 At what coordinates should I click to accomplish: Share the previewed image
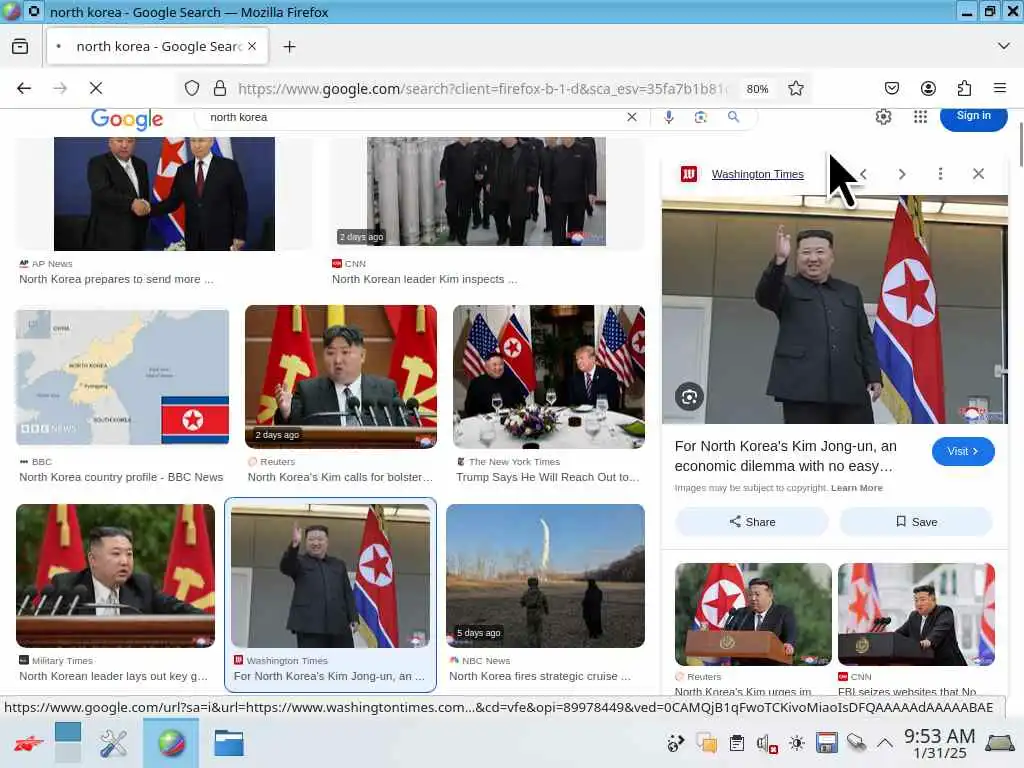pos(752,522)
